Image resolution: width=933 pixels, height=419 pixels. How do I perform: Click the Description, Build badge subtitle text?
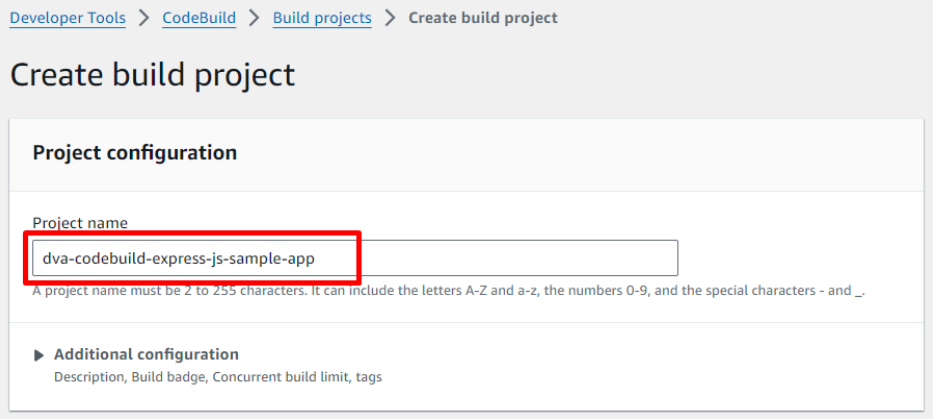[217, 377]
